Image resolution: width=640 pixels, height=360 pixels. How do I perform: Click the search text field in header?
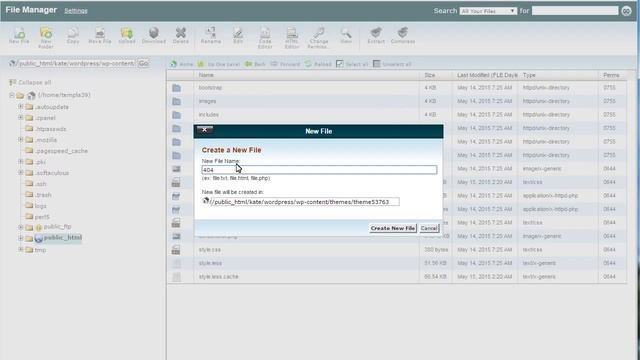point(575,11)
